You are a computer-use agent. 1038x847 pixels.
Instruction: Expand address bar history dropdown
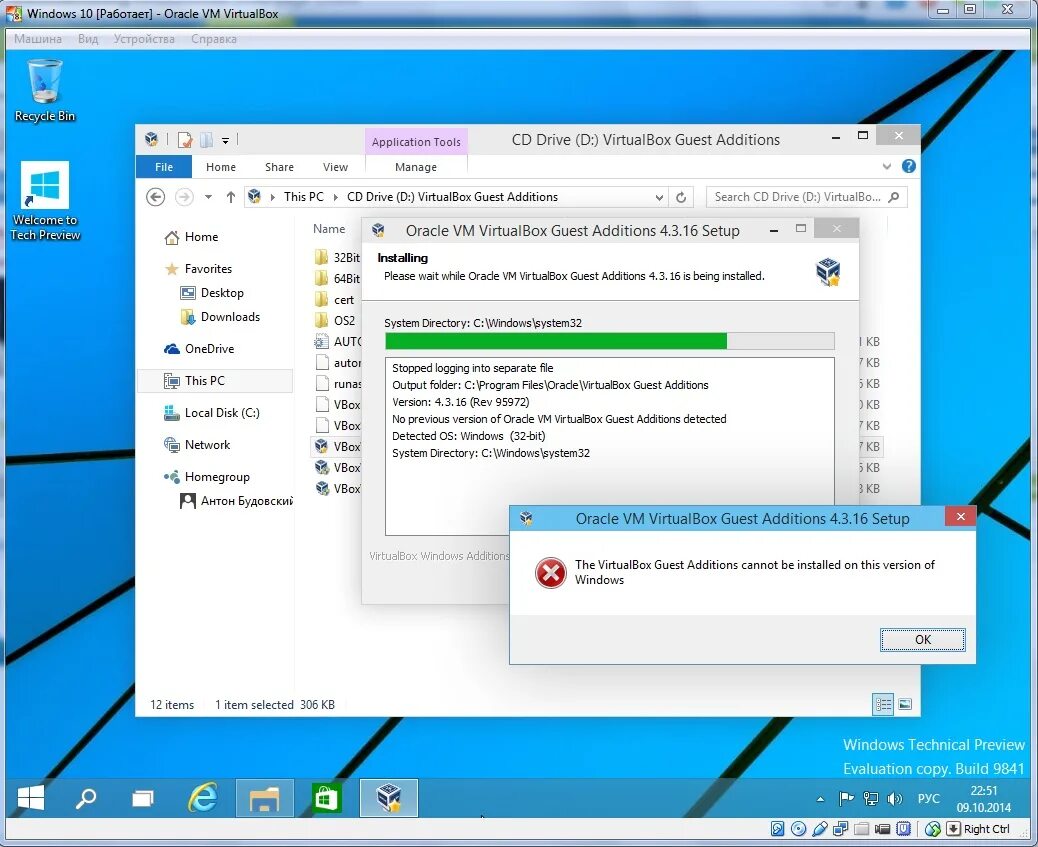pos(659,197)
